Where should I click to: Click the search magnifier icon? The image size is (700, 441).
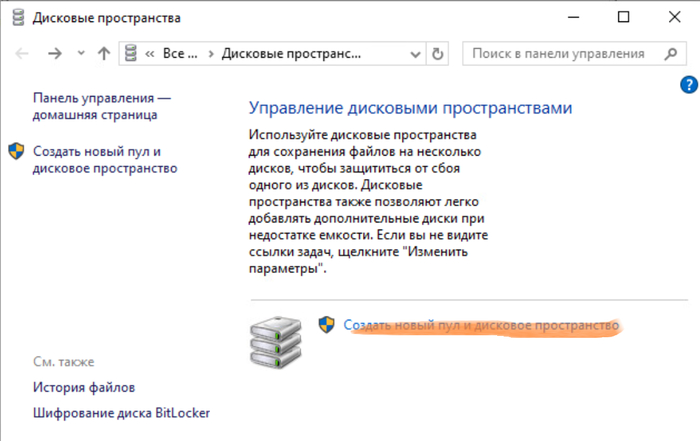tap(667, 54)
